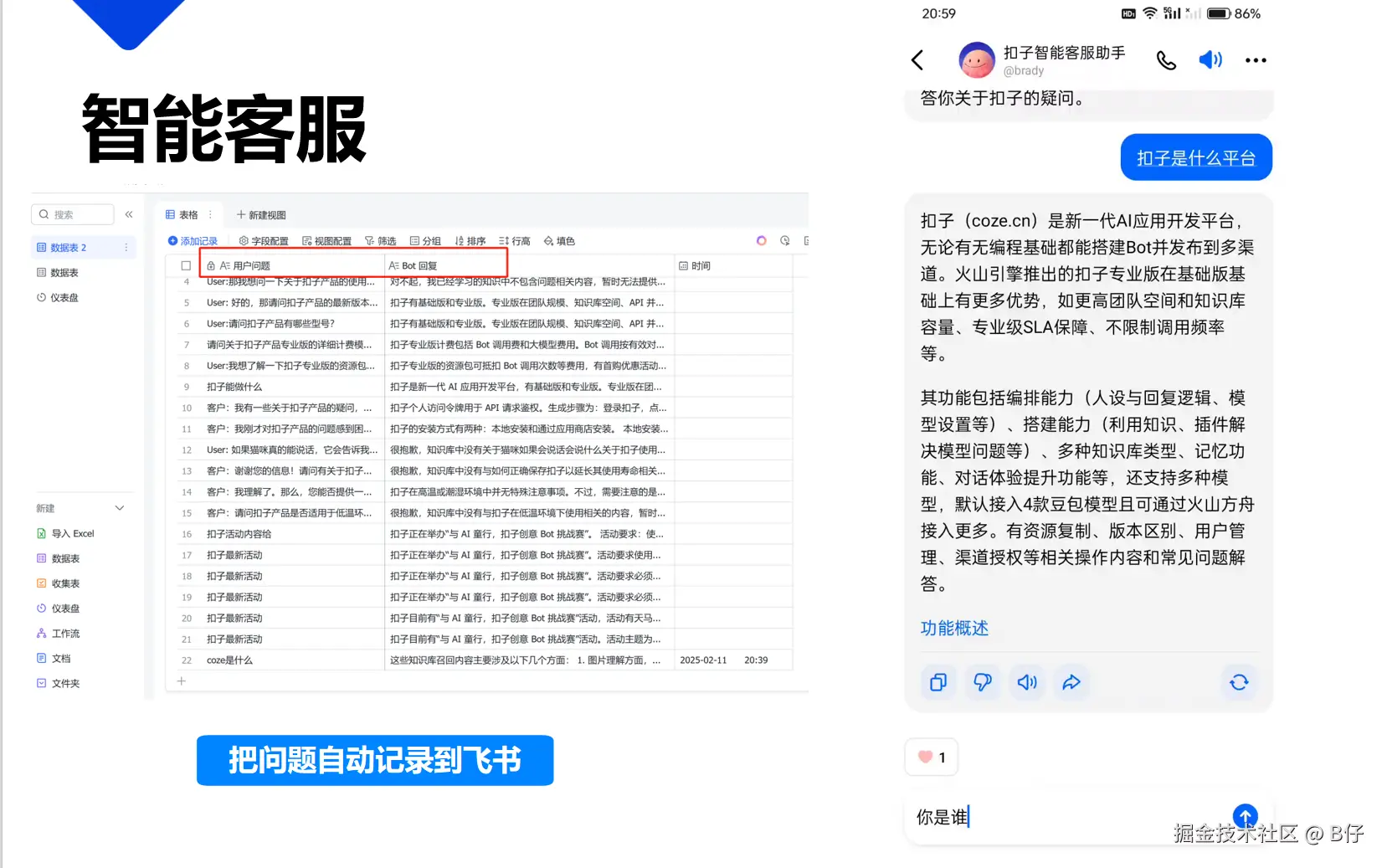Tap the heart reaction with count 1
Screen dimensions: 1387x868
932,758
